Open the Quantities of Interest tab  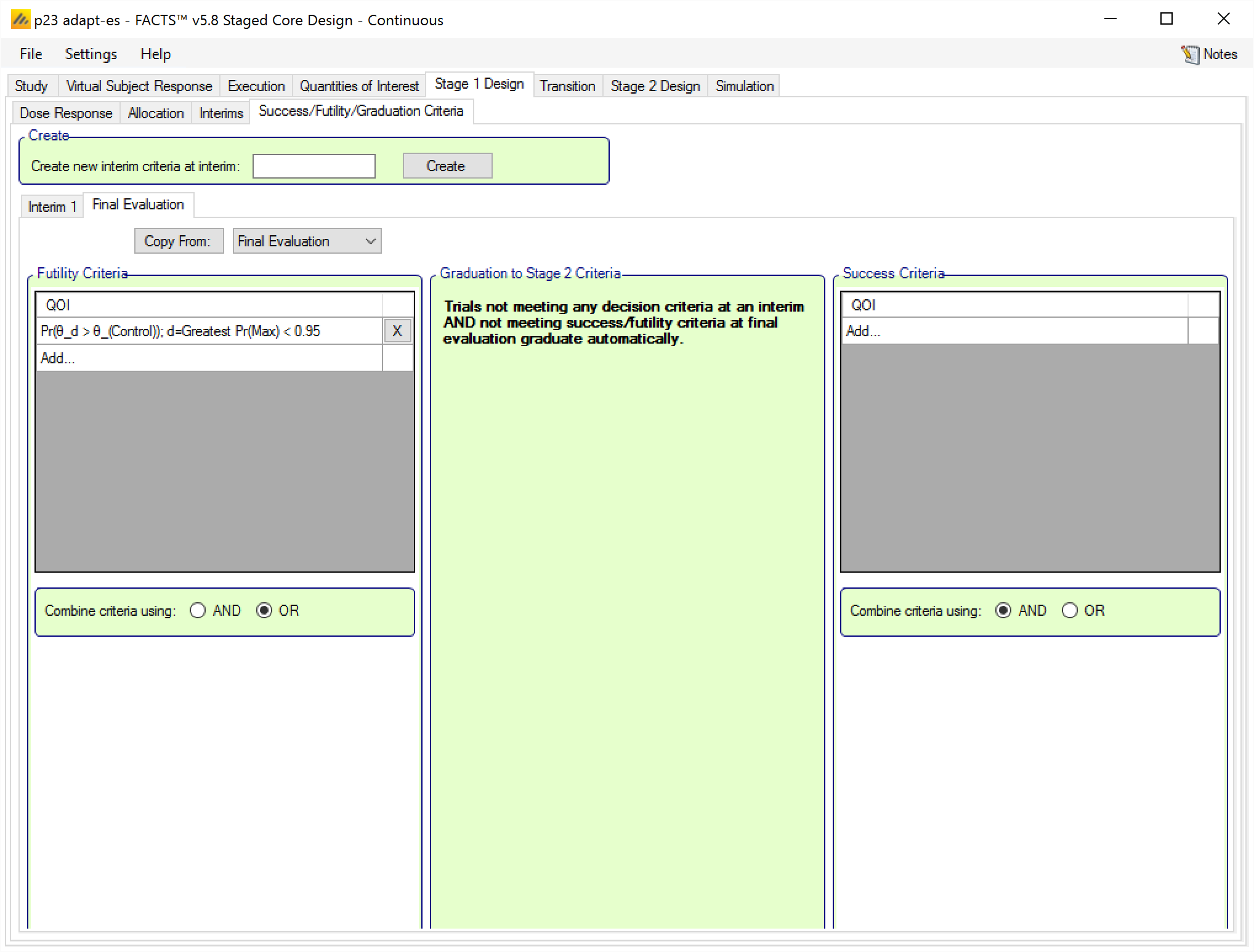(x=359, y=86)
